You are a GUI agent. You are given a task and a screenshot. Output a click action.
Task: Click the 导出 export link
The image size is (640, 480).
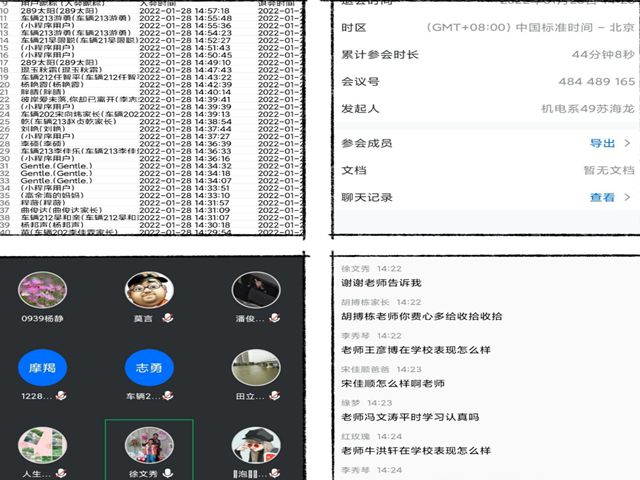(x=602, y=144)
